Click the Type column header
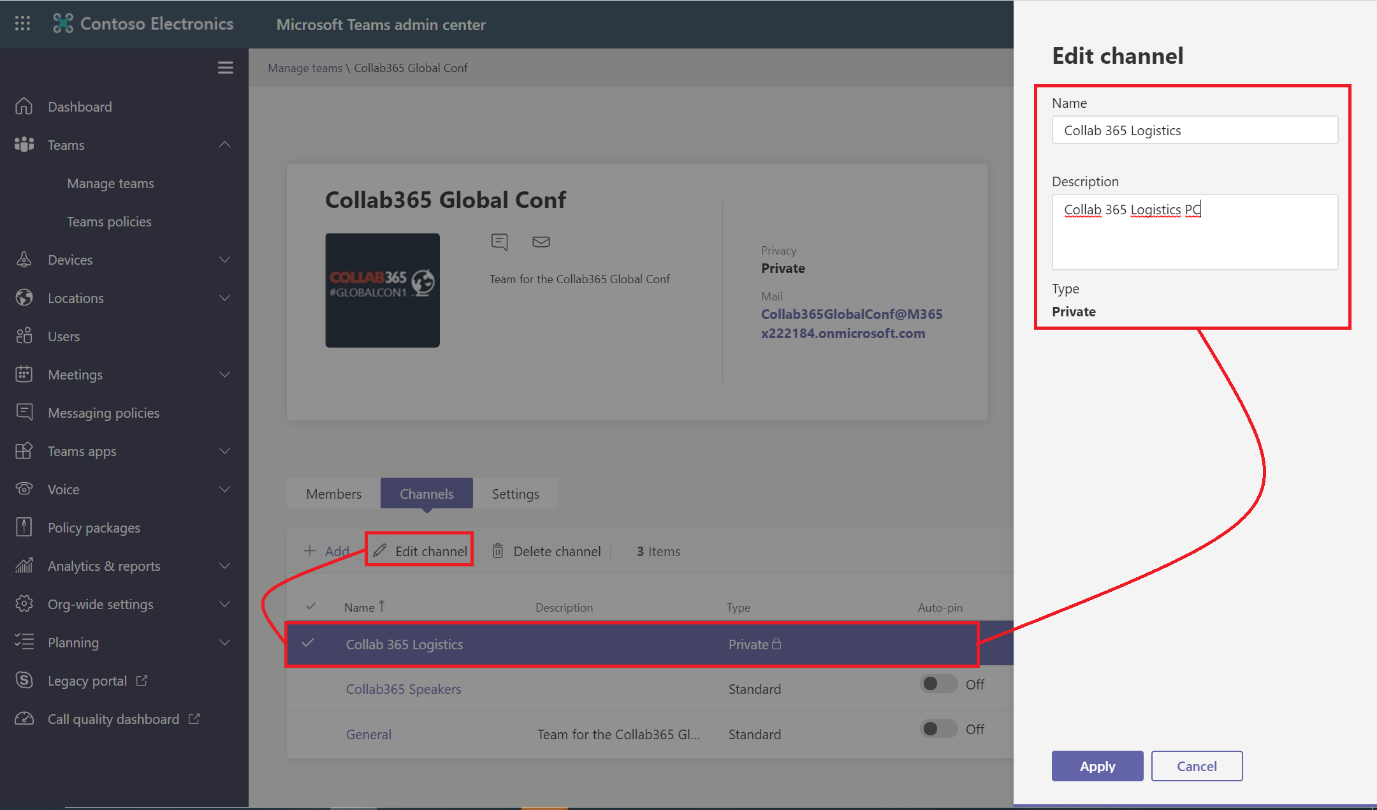Image resolution: width=1377 pixels, height=810 pixels. tap(738, 607)
